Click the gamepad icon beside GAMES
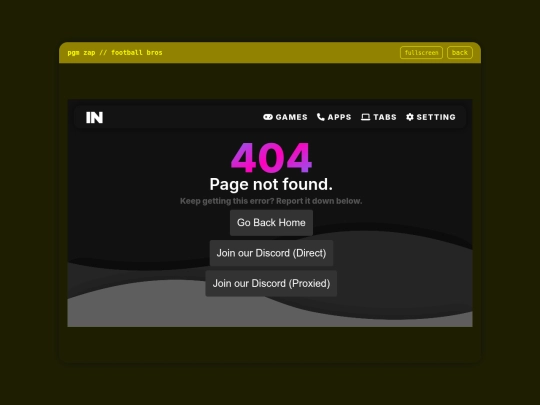The width and height of the screenshot is (540, 405). click(x=268, y=117)
